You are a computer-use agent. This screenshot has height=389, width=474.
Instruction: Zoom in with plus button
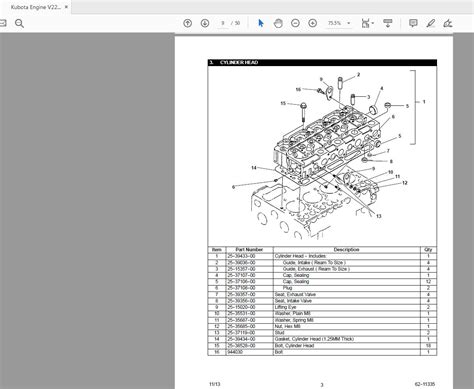(x=312, y=23)
